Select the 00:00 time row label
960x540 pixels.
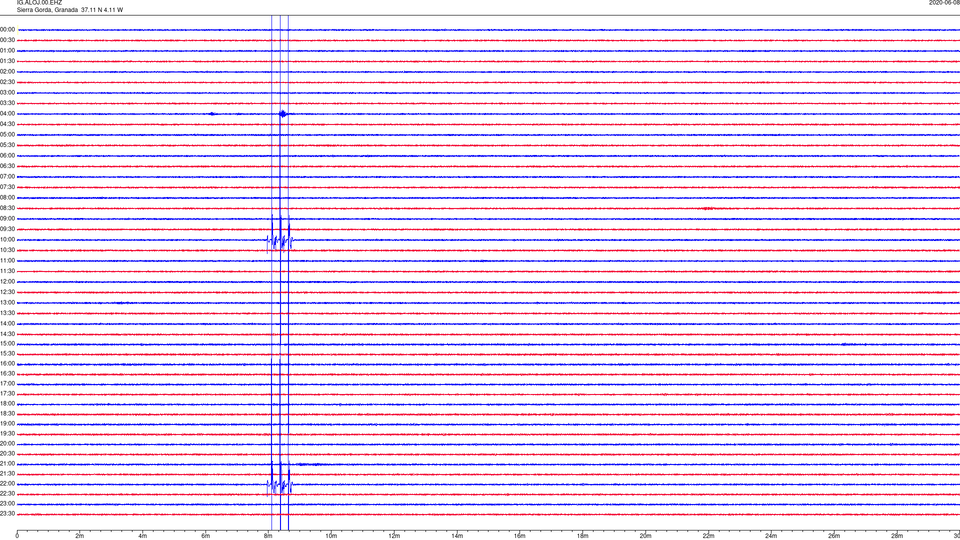pos(7,29)
